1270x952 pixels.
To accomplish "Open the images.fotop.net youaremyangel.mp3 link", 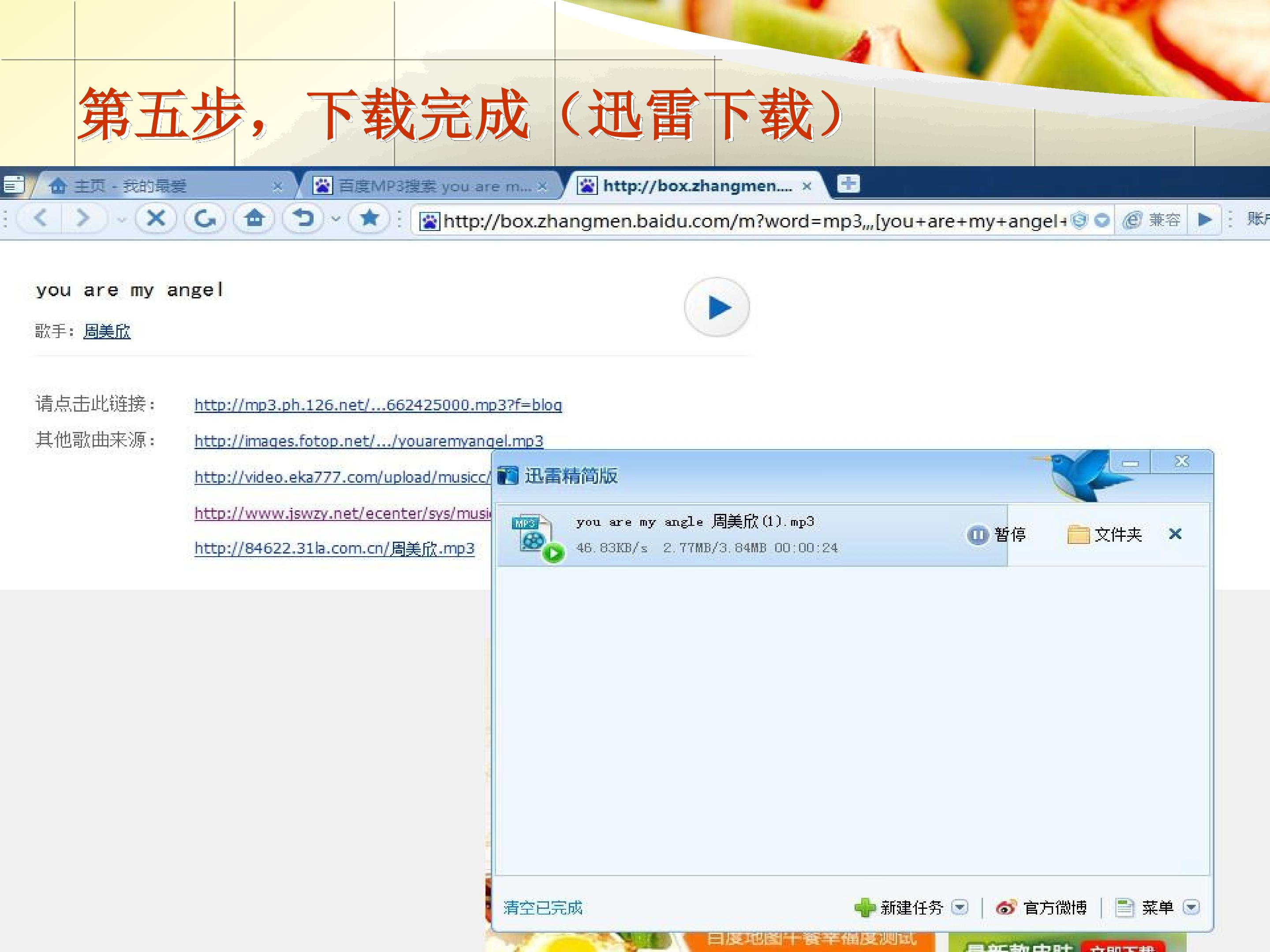I will coord(369,441).
